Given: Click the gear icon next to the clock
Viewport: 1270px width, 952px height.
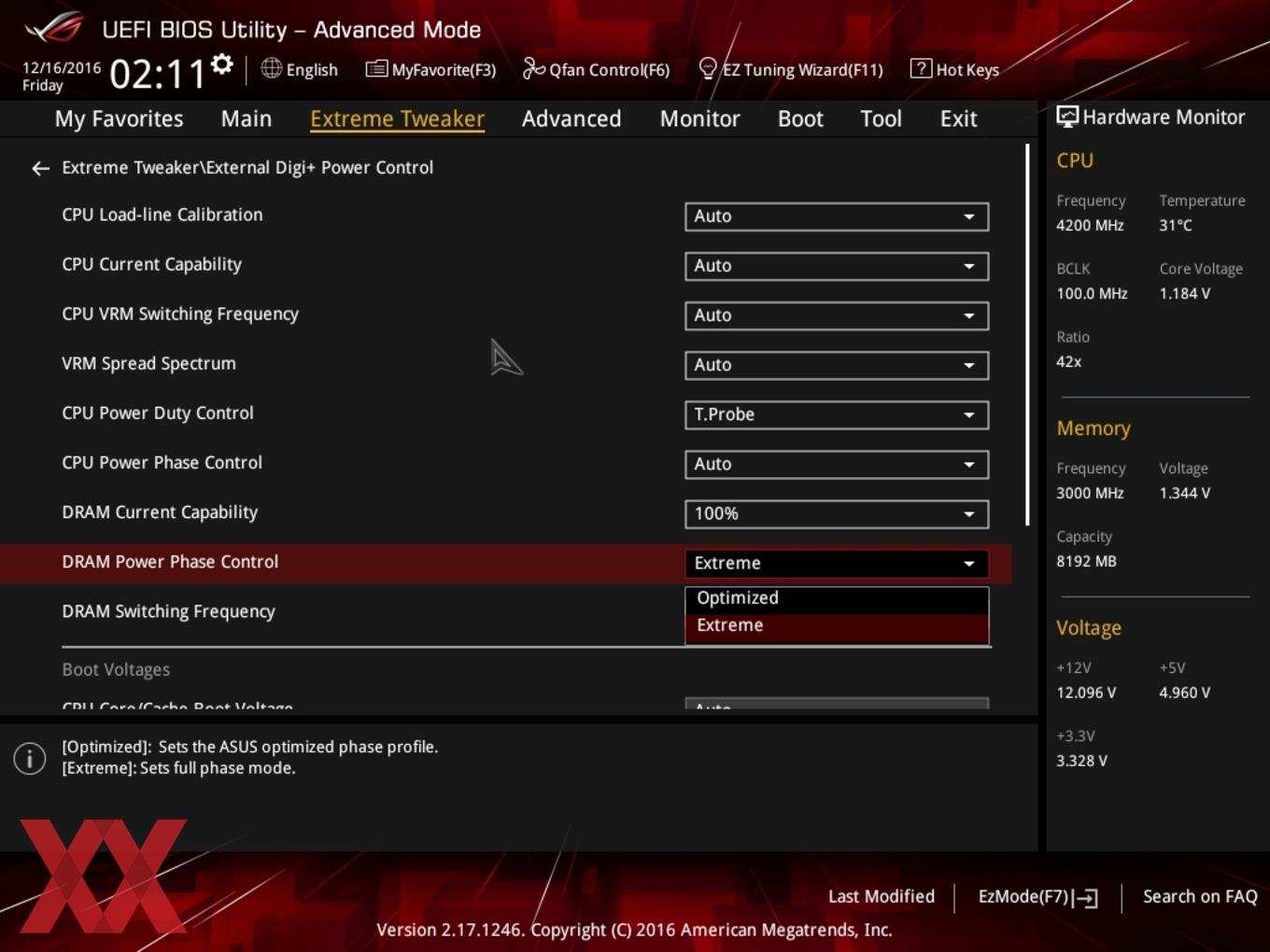Looking at the screenshot, I should coord(221,64).
